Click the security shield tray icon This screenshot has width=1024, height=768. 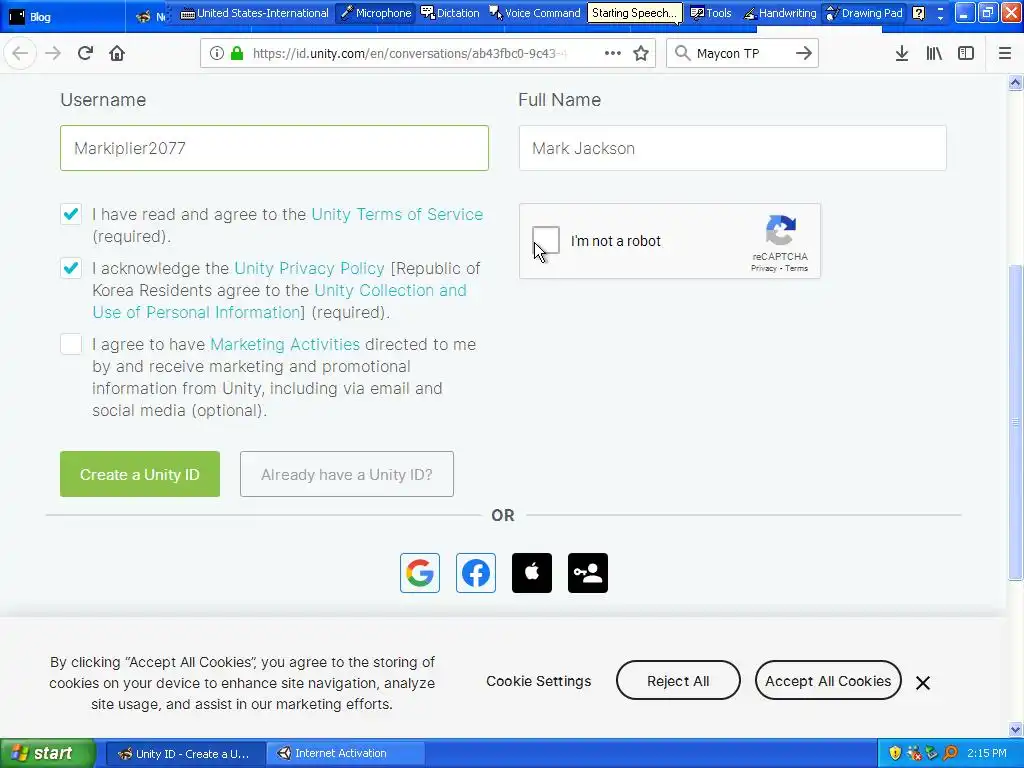coord(895,753)
